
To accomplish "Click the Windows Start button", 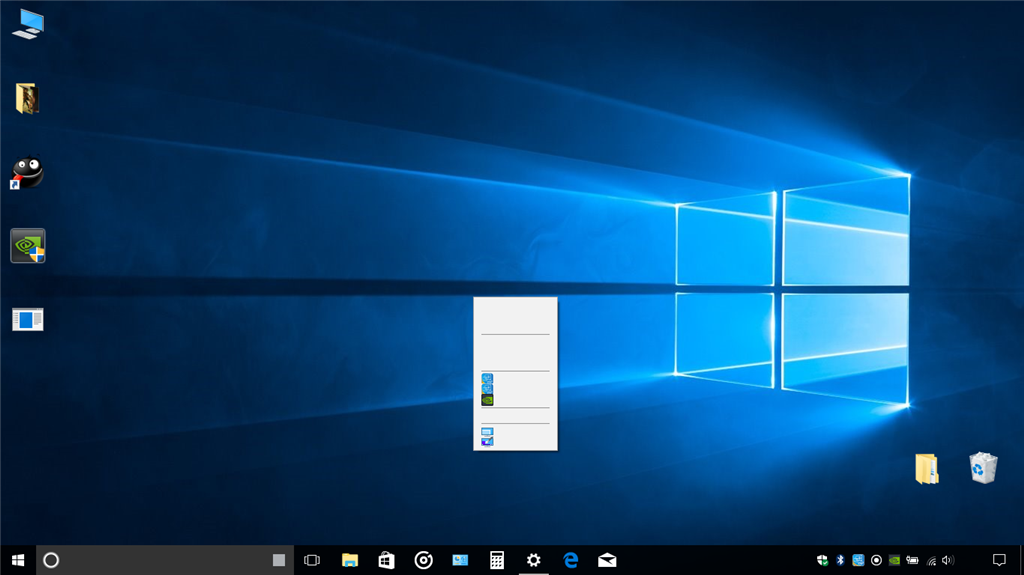I will [x=18, y=560].
